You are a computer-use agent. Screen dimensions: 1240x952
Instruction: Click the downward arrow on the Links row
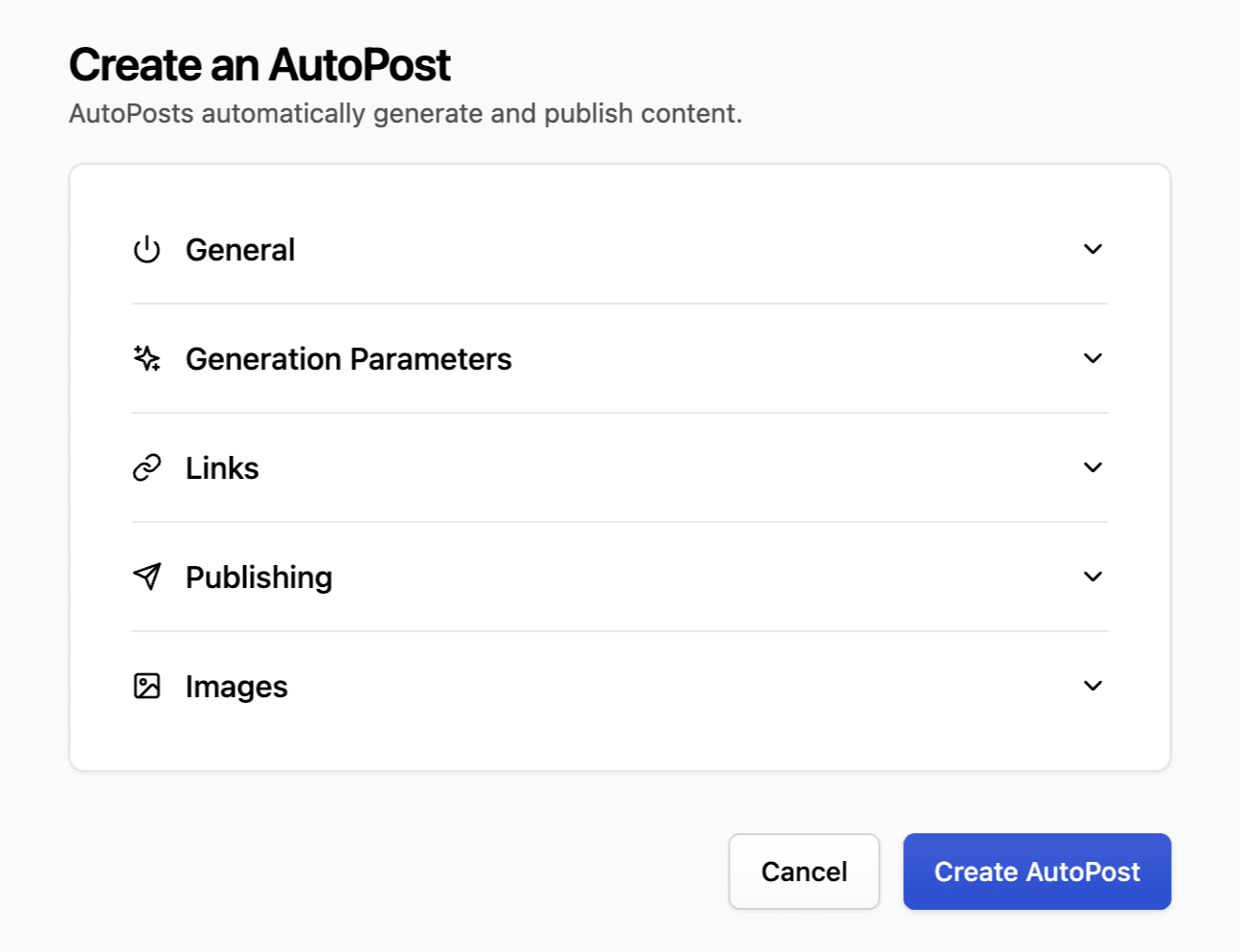coord(1093,467)
